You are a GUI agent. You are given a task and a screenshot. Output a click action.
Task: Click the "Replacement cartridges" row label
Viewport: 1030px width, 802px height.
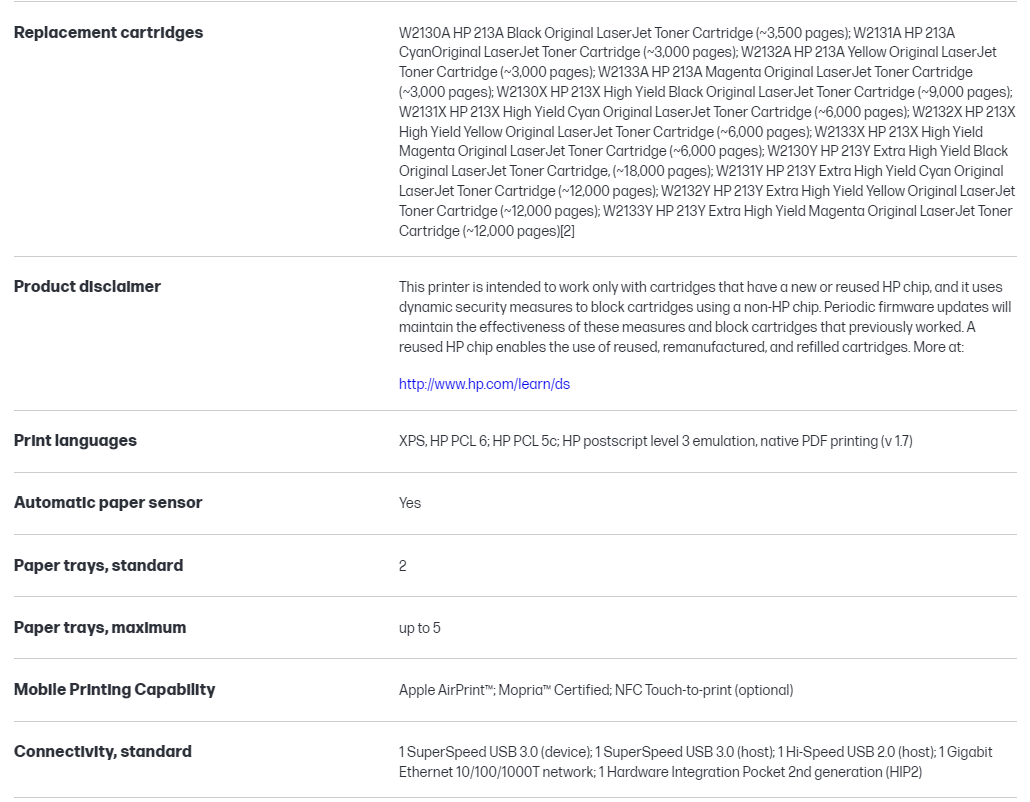pyautogui.click(x=108, y=32)
